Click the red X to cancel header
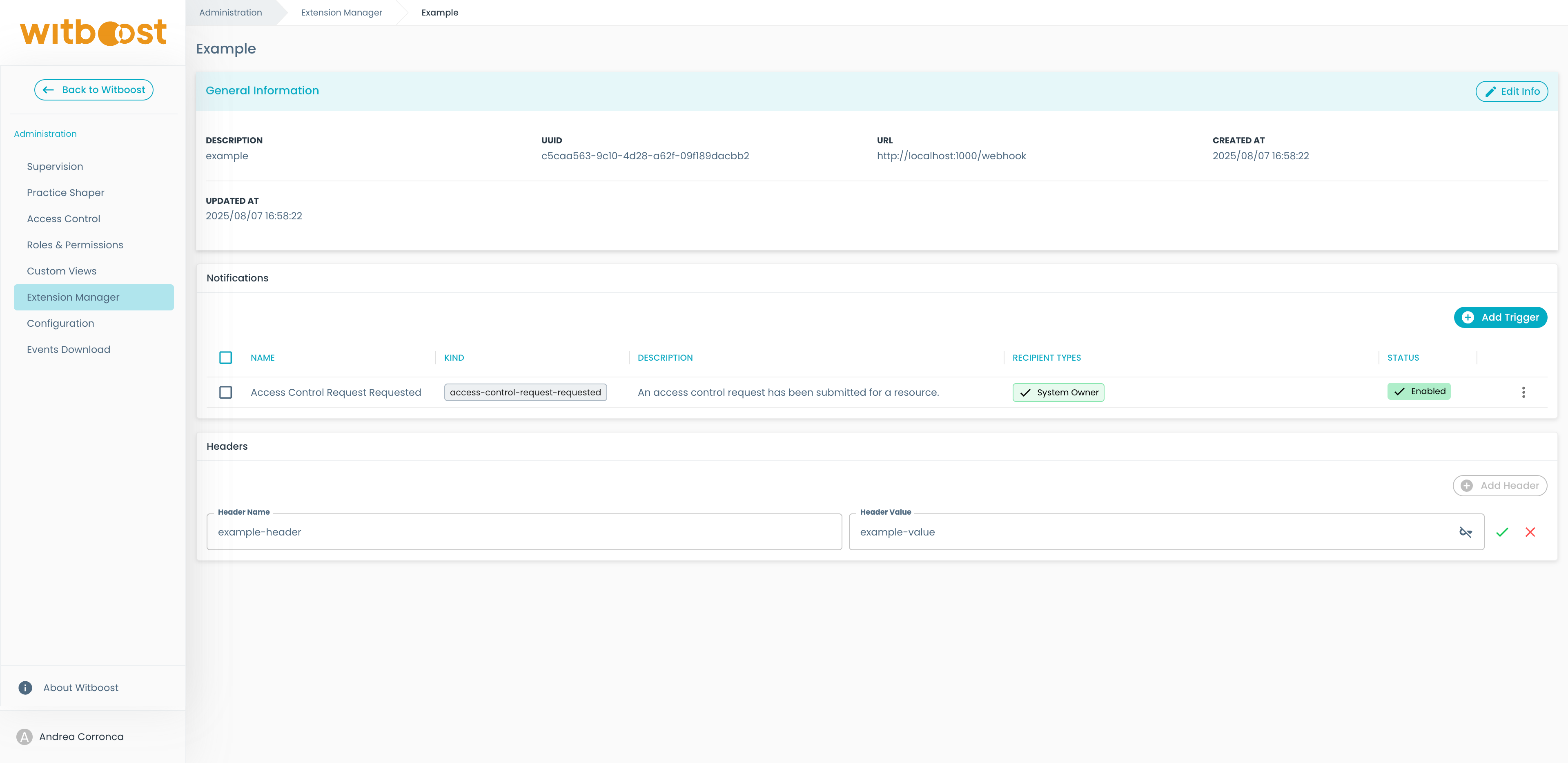The height and width of the screenshot is (763, 1568). click(x=1530, y=532)
